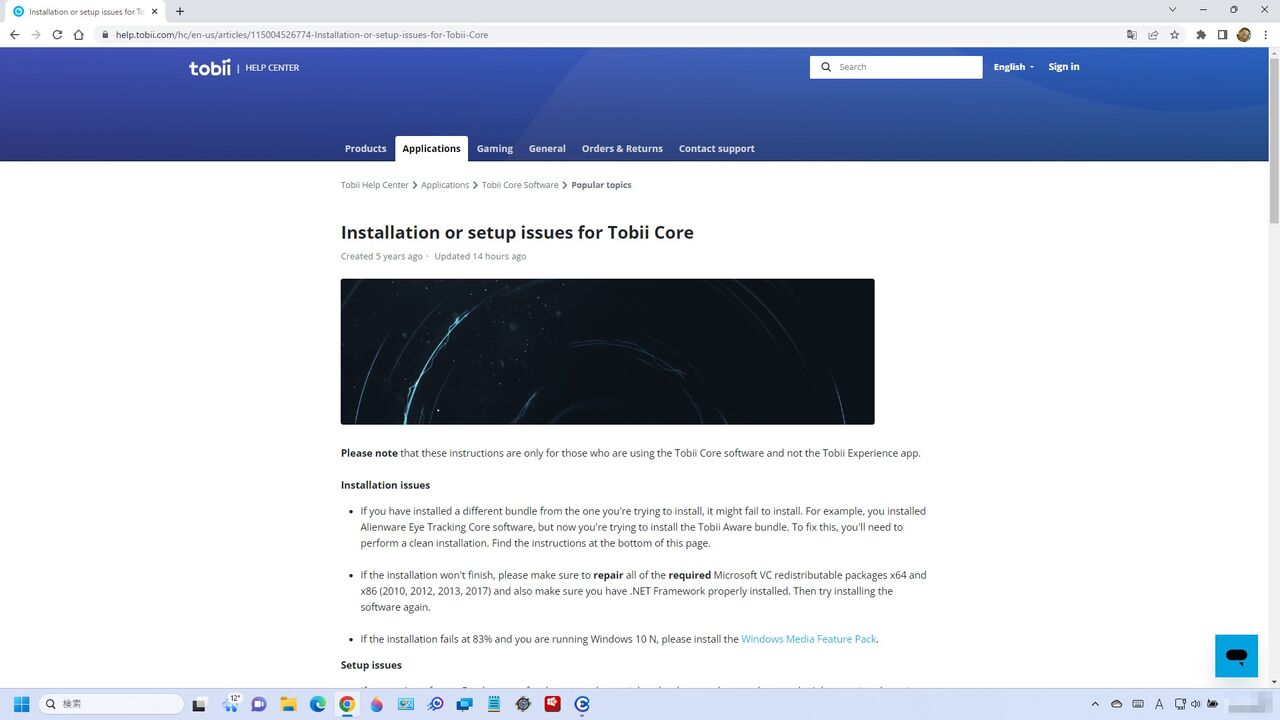Open the Popular topics breadcrumb

(601, 185)
